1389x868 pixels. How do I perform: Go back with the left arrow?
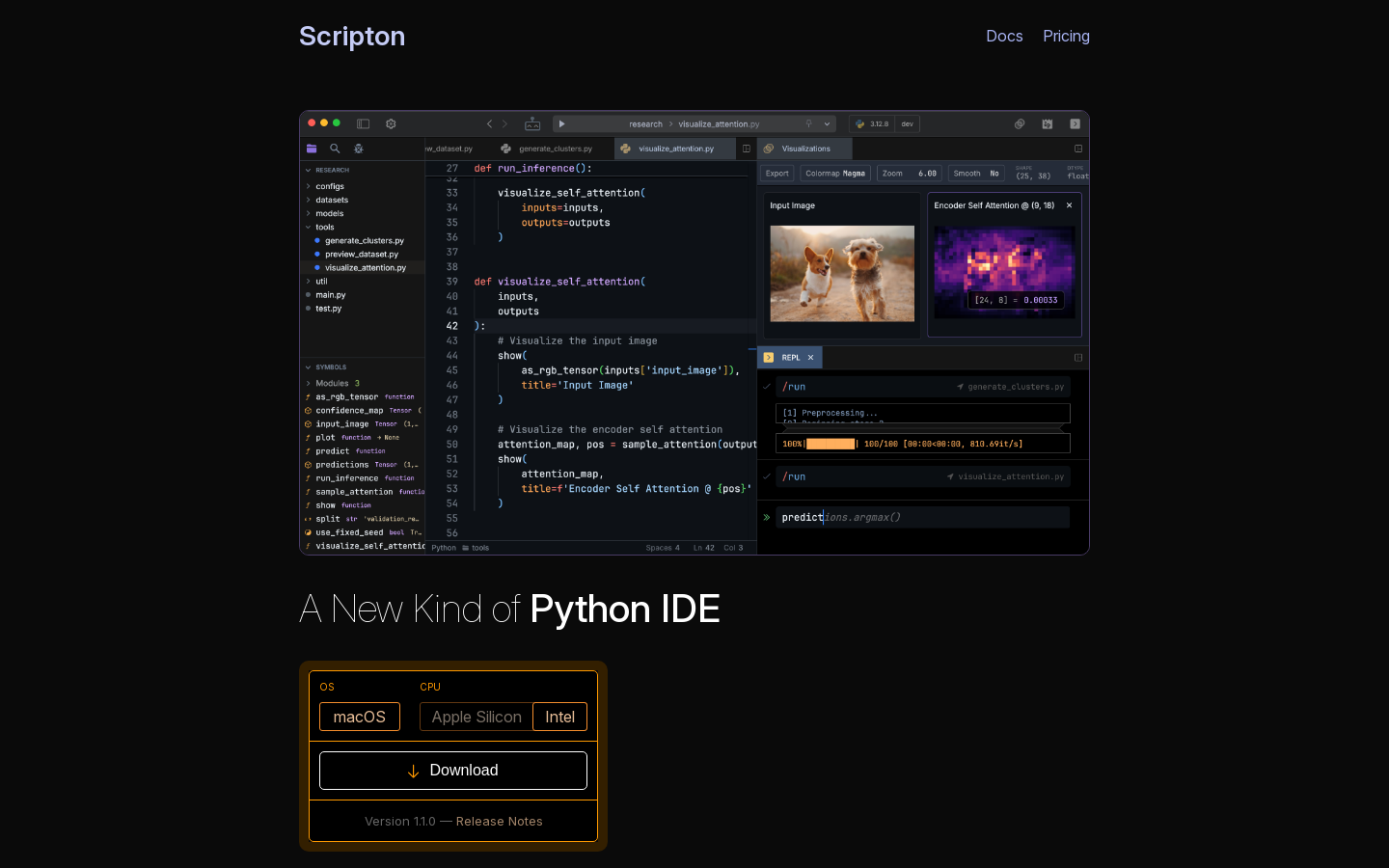pyautogui.click(x=489, y=123)
